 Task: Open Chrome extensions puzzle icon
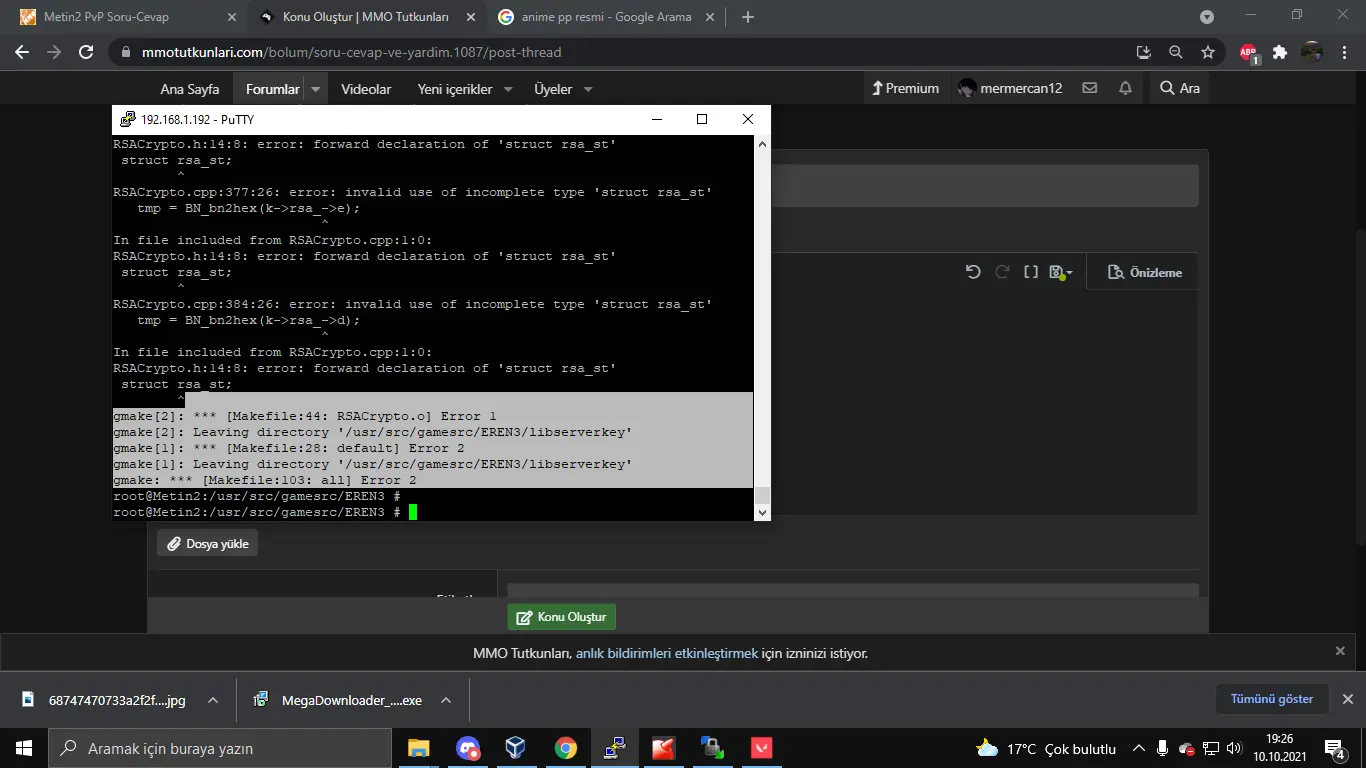[1279, 52]
